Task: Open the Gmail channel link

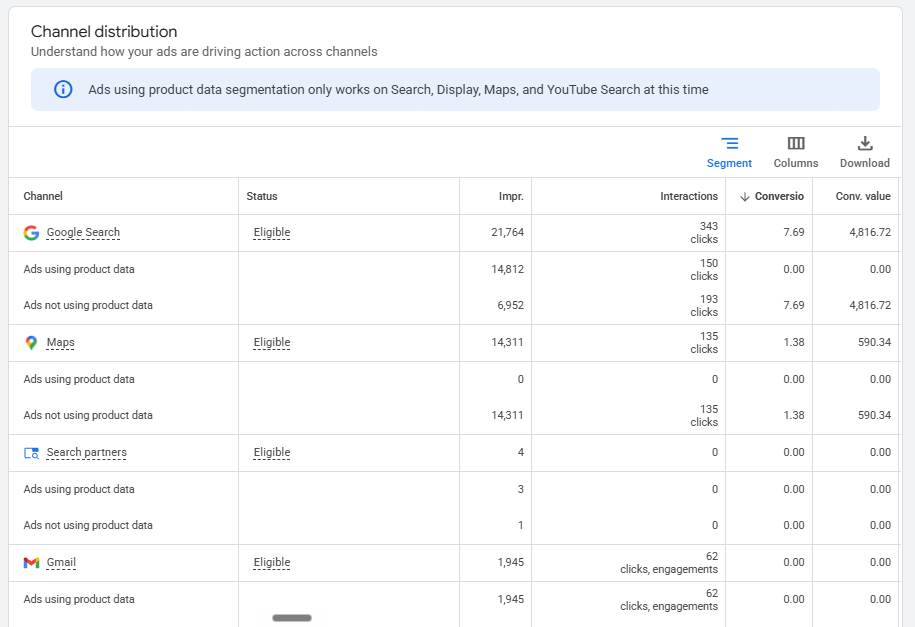Action: [61, 562]
